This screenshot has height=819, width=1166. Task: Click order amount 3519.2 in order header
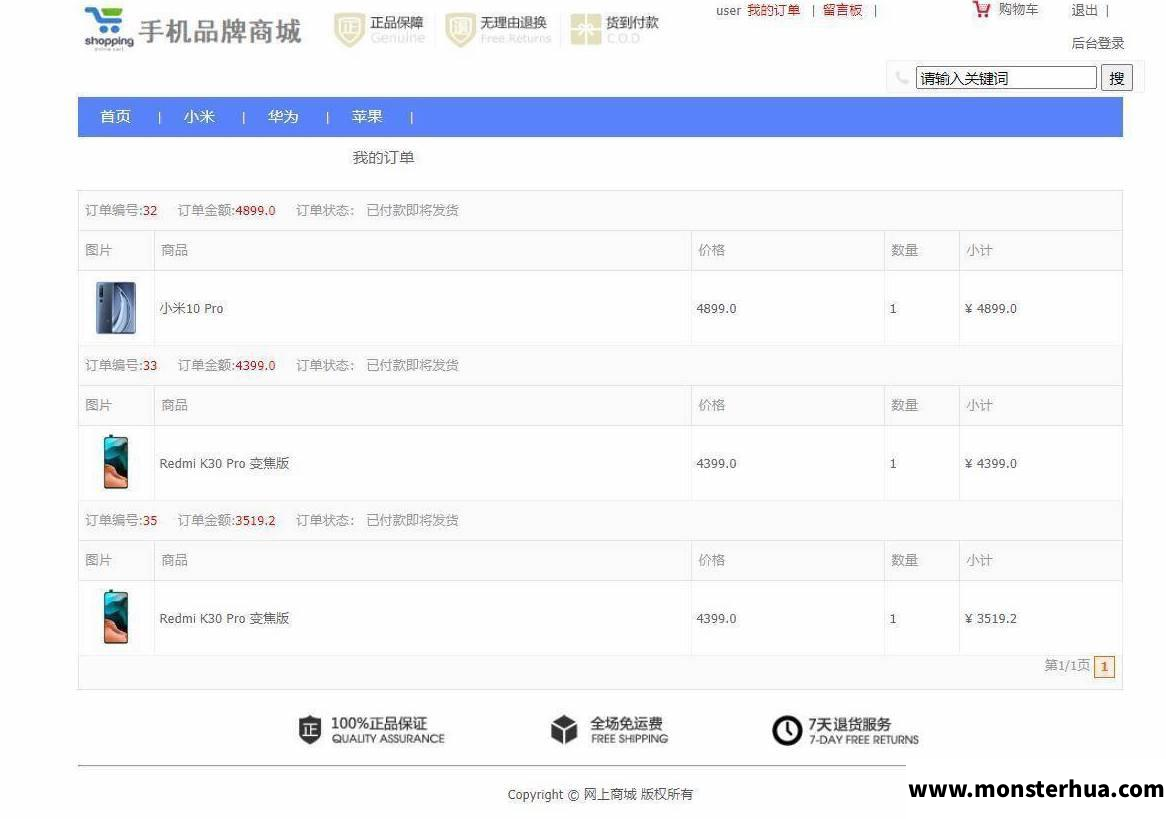coord(256,520)
